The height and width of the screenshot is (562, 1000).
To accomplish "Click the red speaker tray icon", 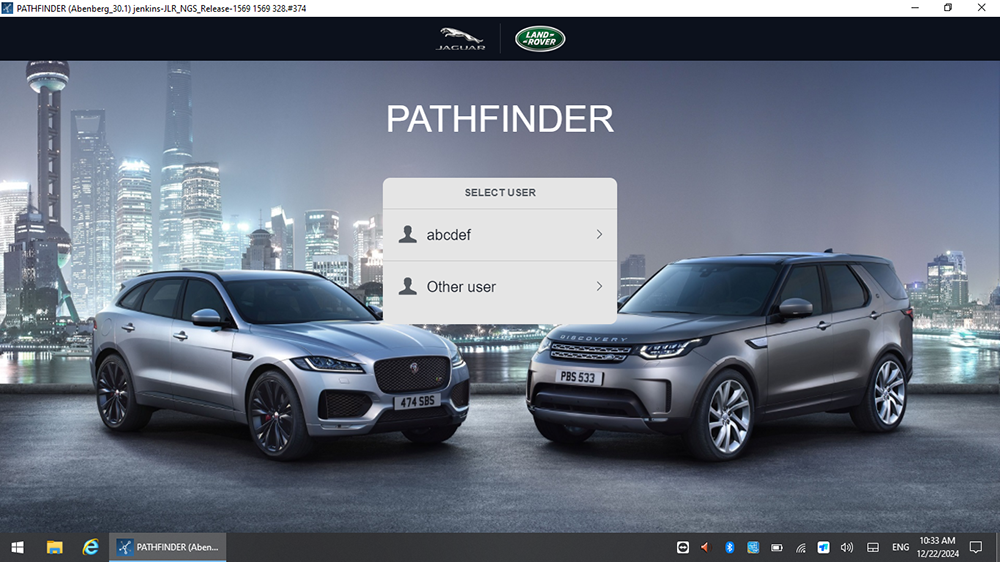I will pyautogui.click(x=705, y=547).
